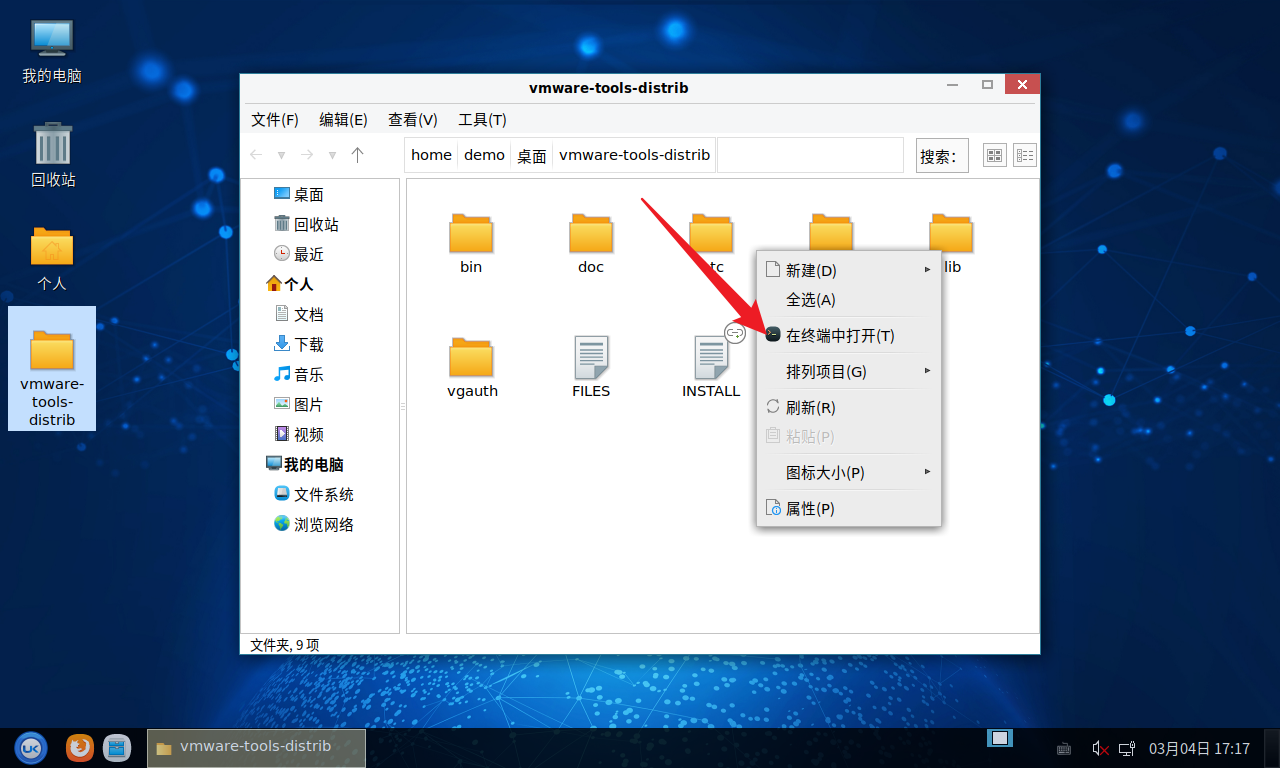Open 属性(P) from the context menu
The image size is (1280, 768).
pos(848,509)
